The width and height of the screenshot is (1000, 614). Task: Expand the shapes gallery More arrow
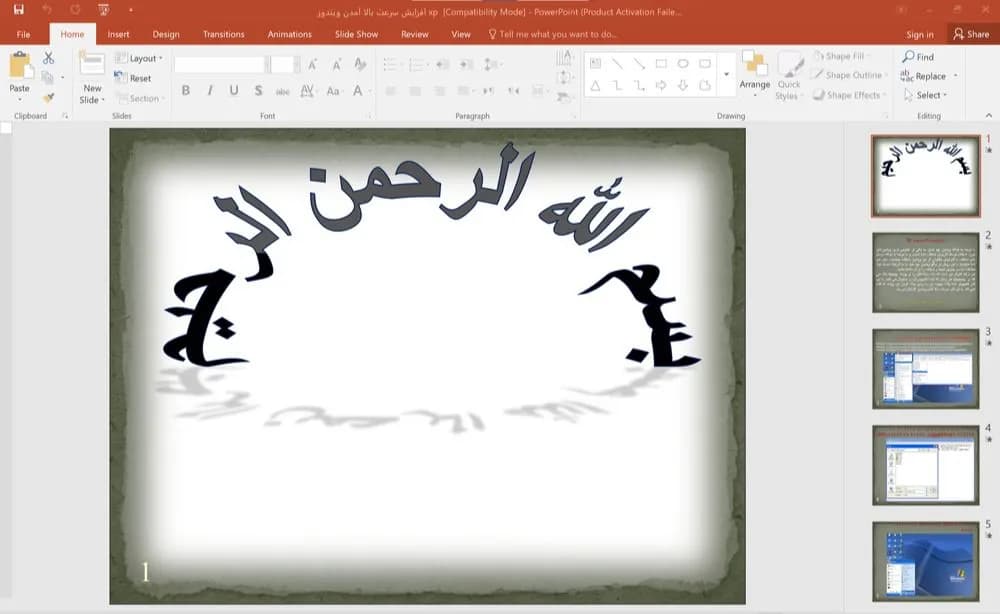pyautogui.click(x=726, y=75)
